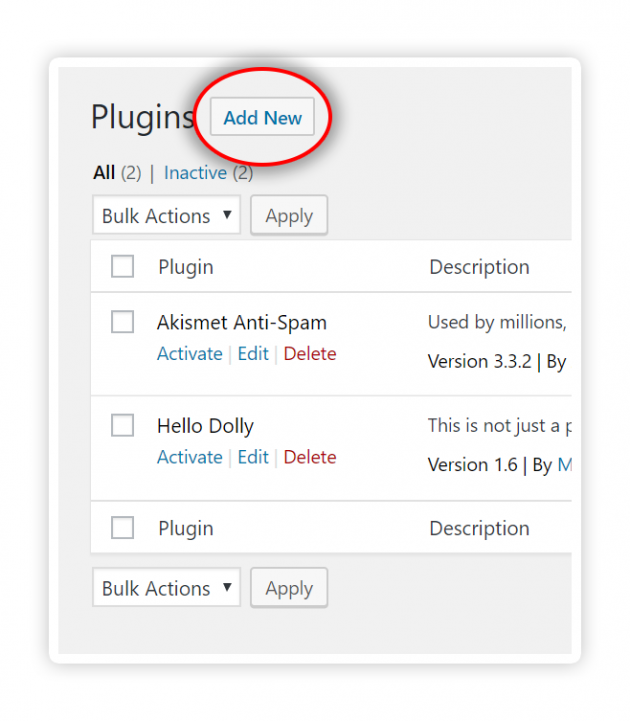The height and width of the screenshot is (721, 630).
Task: Click the bottom Apply button
Action: pyautogui.click(x=289, y=587)
